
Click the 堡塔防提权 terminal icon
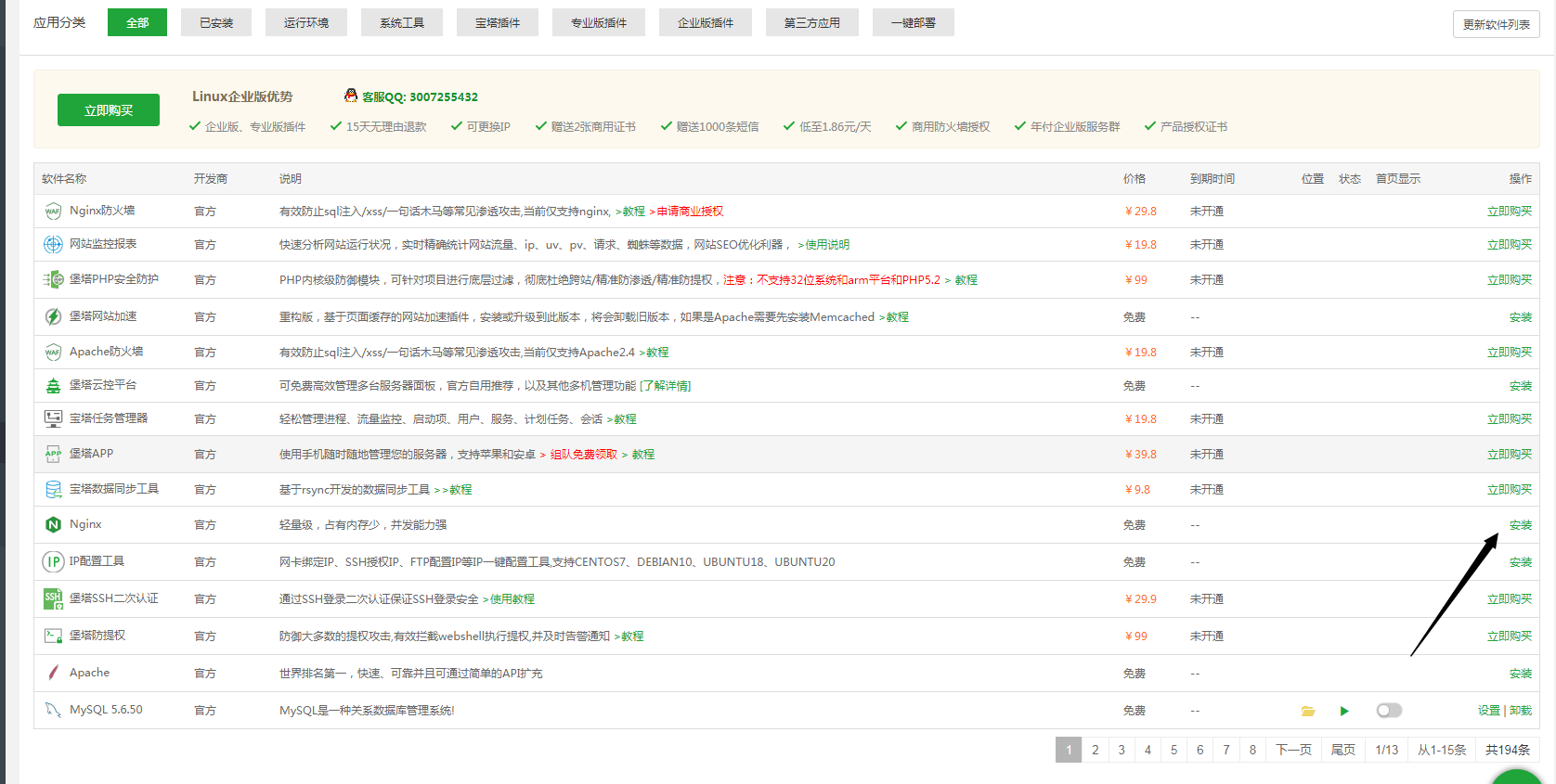coord(53,636)
